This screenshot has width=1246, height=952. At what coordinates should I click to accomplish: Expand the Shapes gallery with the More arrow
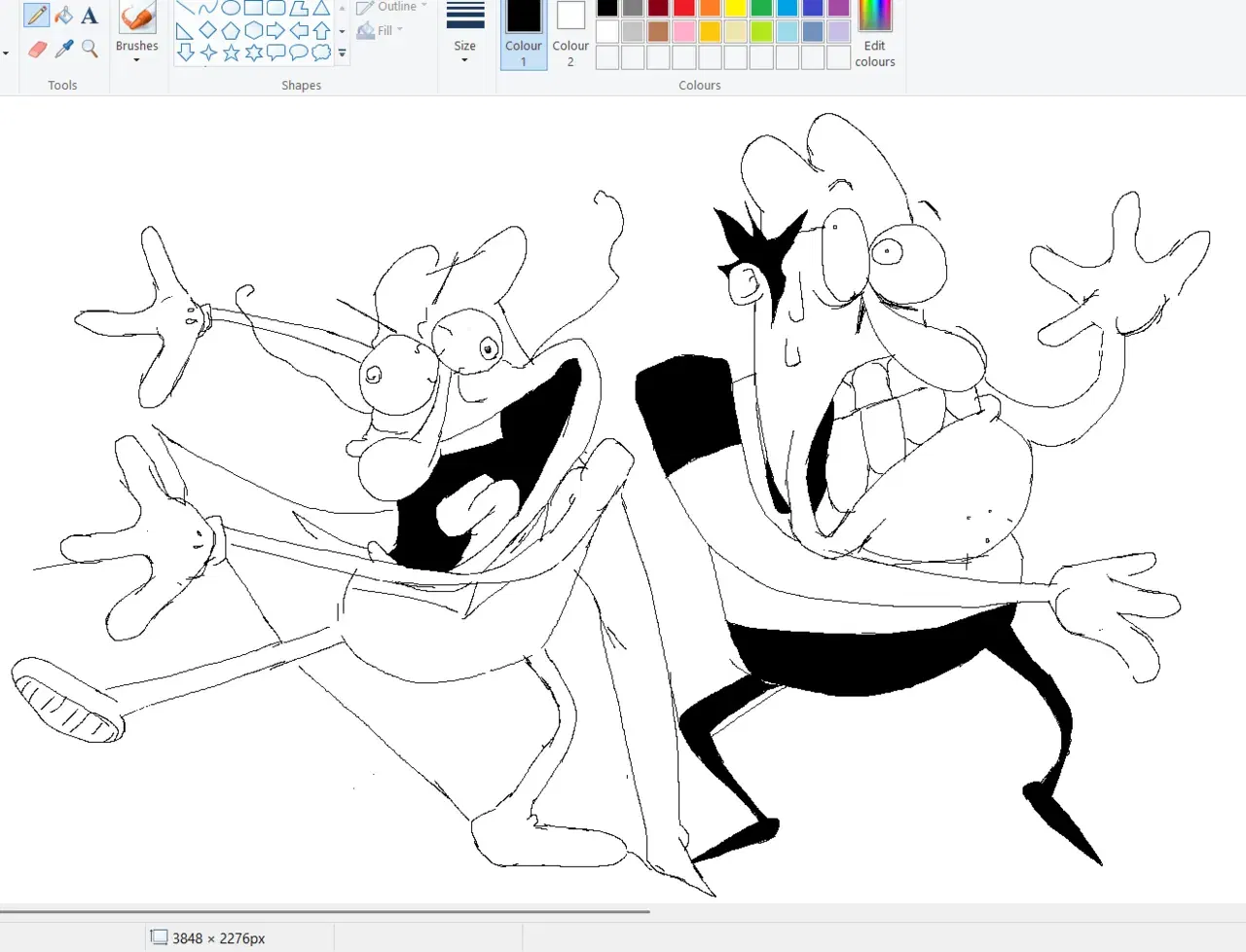tap(342, 54)
